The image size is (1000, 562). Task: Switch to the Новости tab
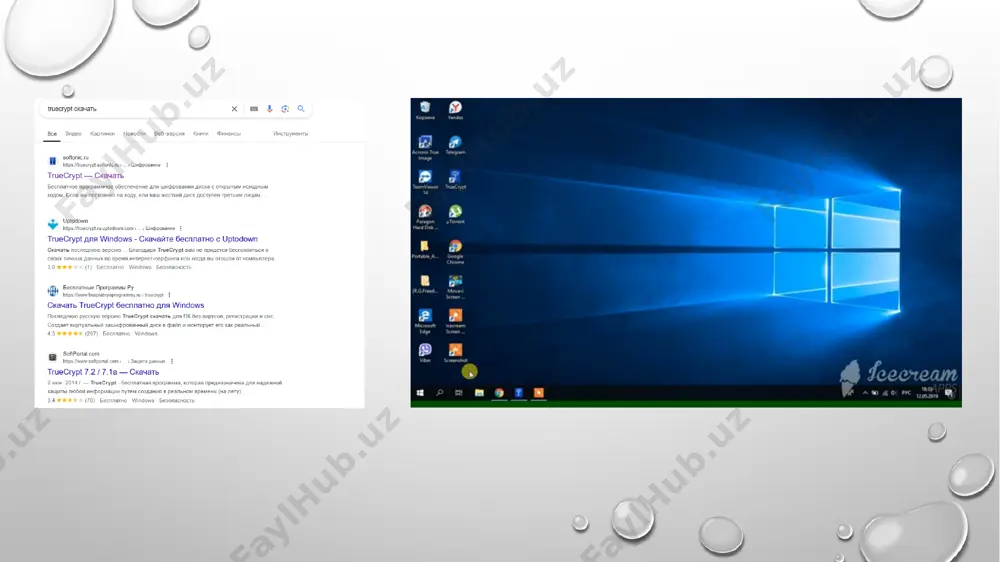(x=134, y=134)
